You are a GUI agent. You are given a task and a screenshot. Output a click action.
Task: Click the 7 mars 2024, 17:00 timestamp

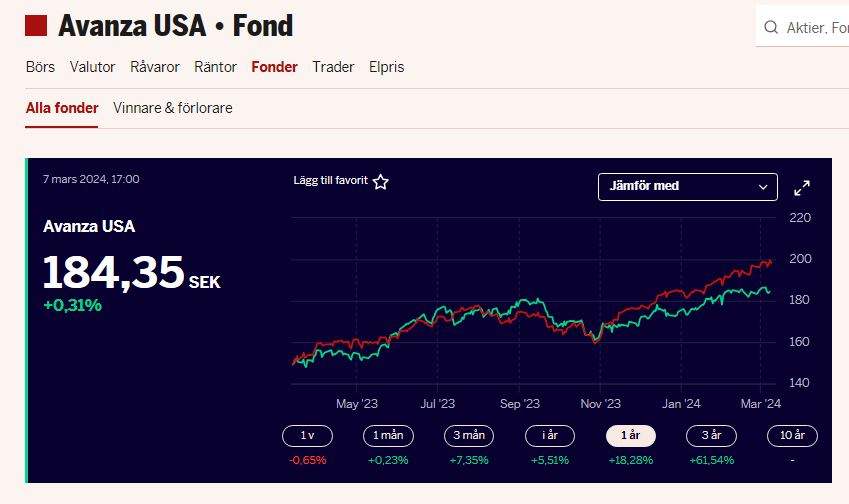(92, 179)
